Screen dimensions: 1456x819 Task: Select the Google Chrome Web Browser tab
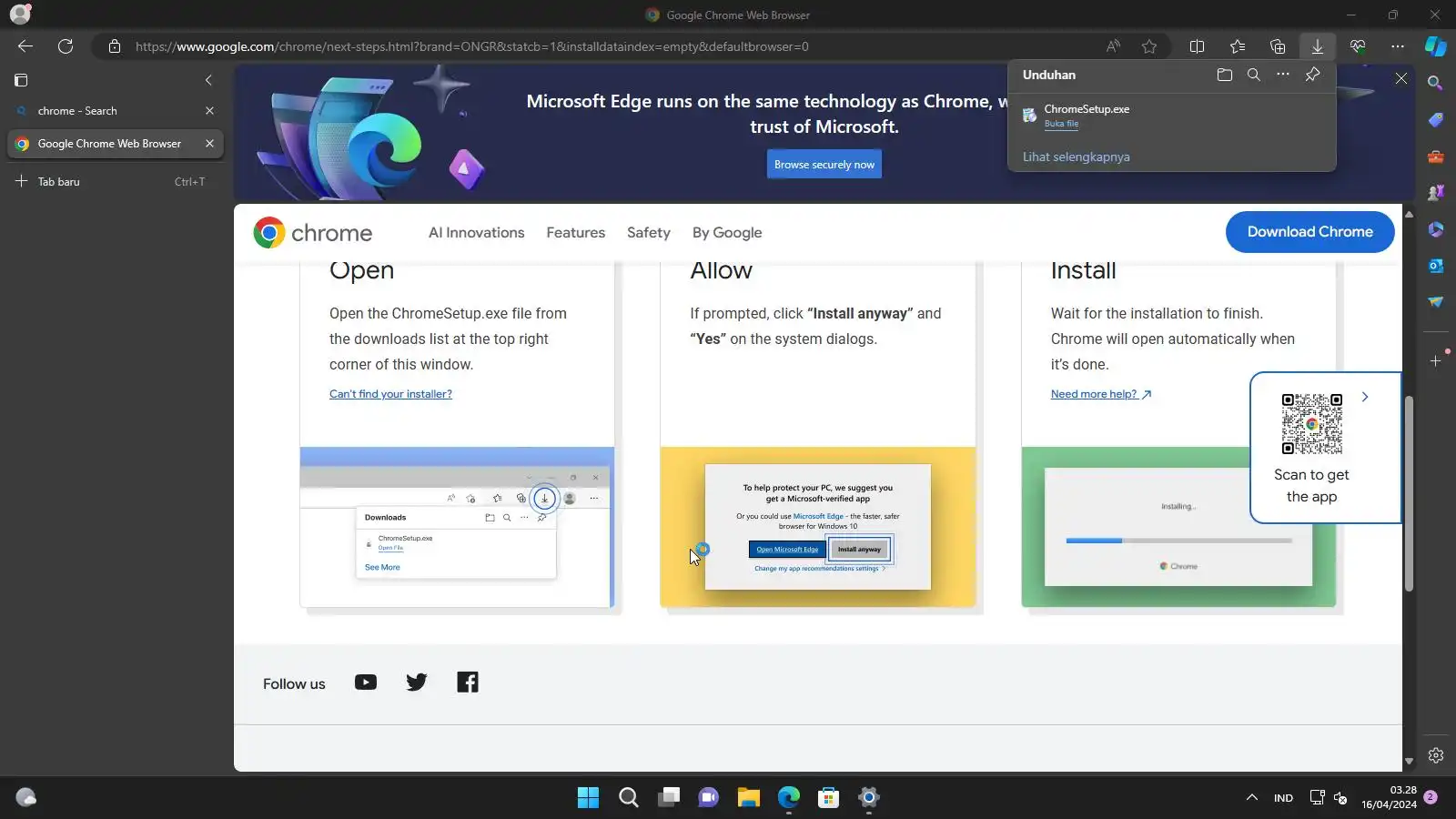115,144
